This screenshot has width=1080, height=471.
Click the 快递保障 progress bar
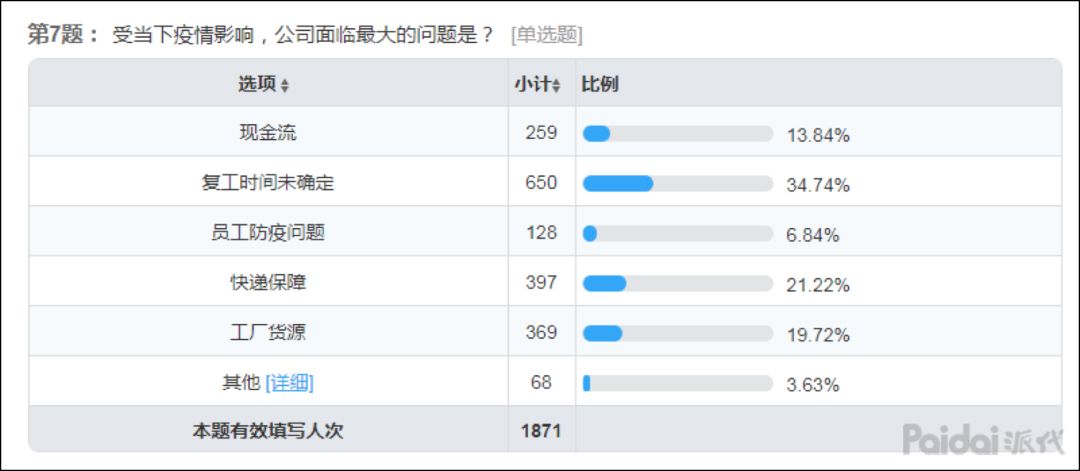(677, 284)
